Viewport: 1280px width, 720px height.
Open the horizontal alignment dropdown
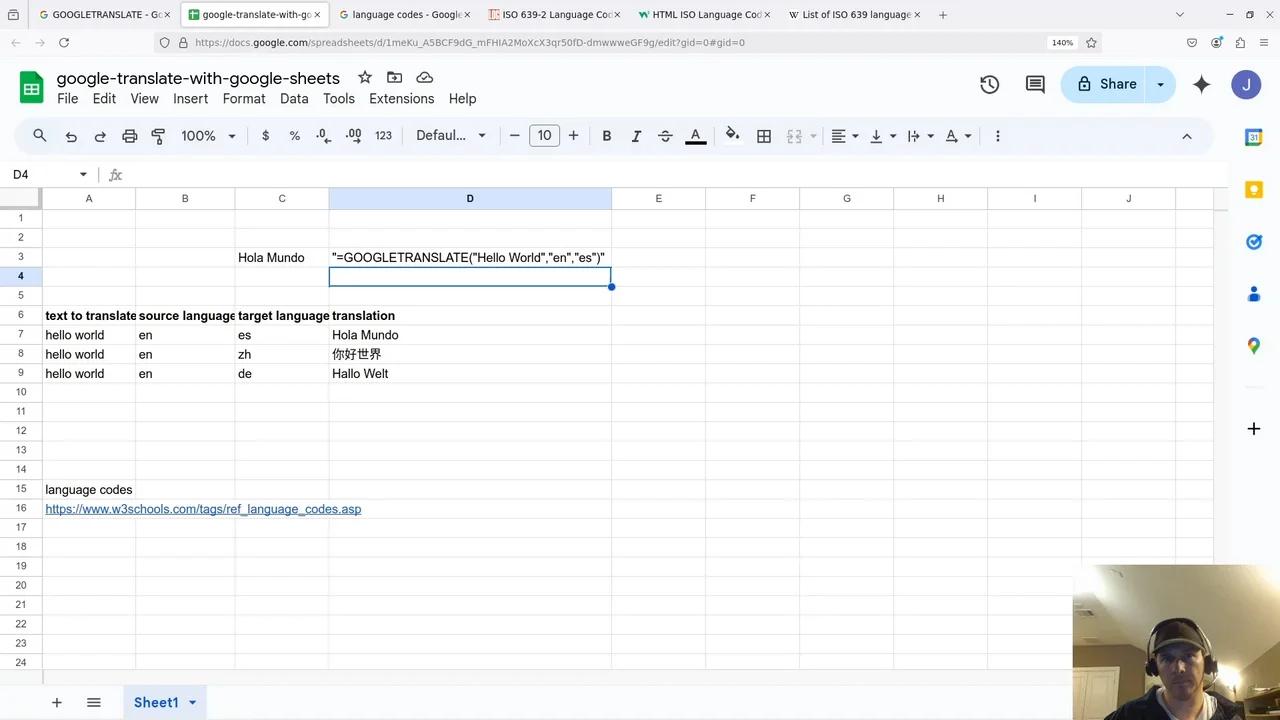pos(843,135)
